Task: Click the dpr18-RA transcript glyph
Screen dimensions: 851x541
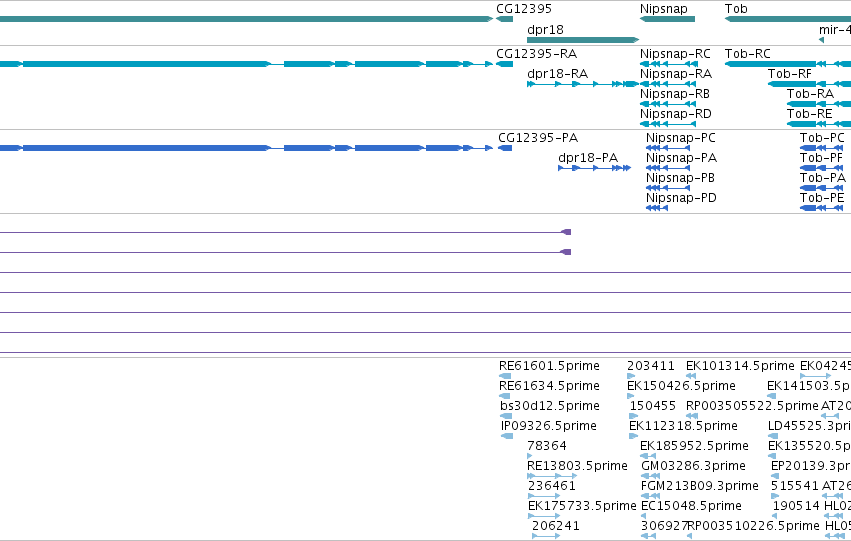Action: (583, 84)
